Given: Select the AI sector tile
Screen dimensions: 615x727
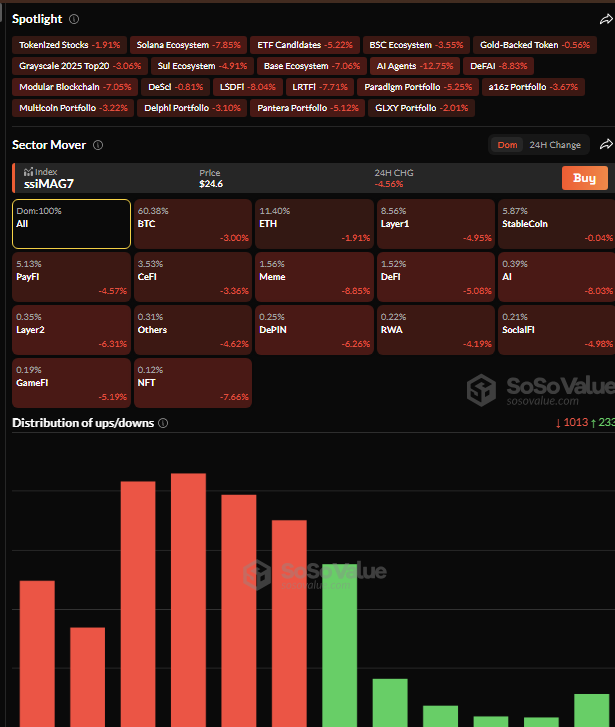Looking at the screenshot, I should (x=557, y=277).
